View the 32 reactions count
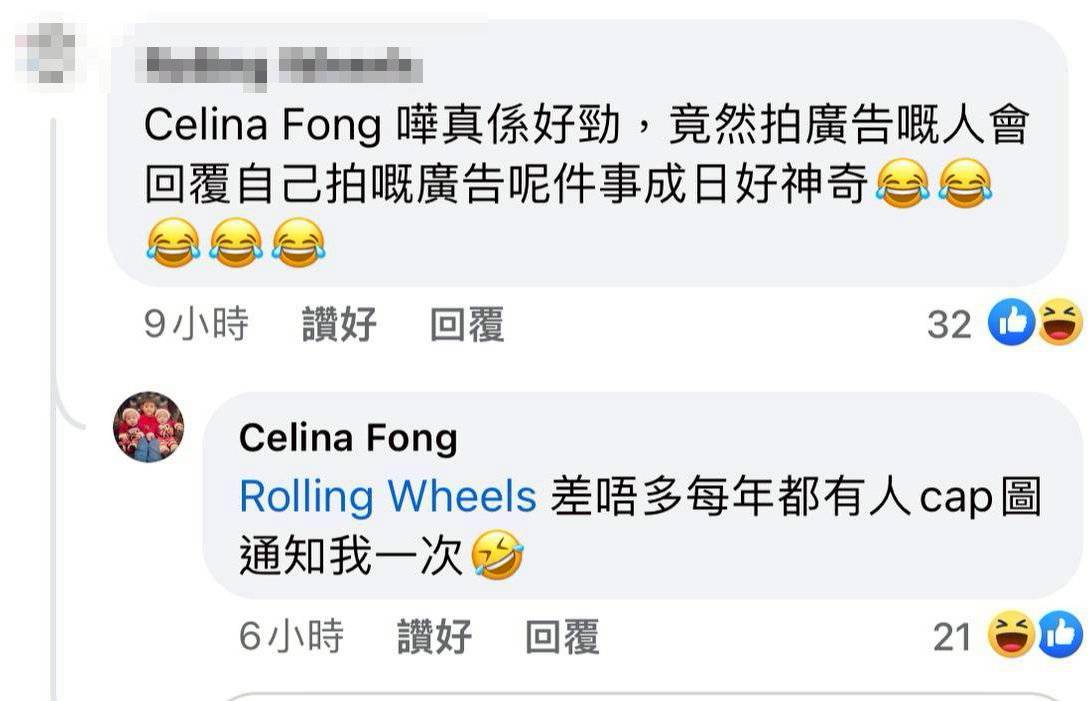 tap(949, 325)
